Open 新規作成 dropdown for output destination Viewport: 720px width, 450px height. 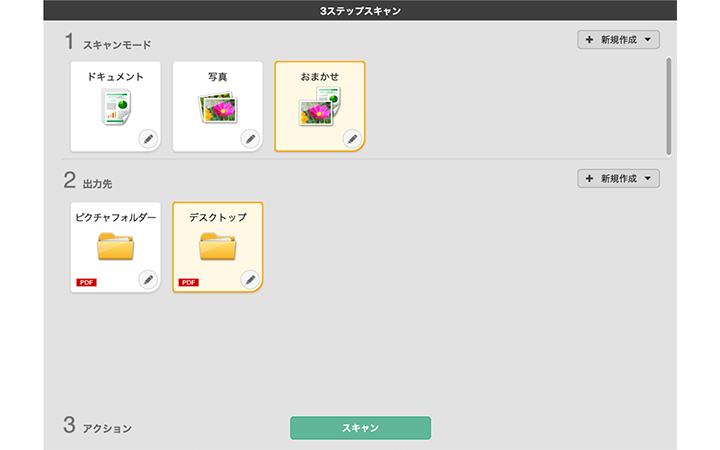point(618,179)
